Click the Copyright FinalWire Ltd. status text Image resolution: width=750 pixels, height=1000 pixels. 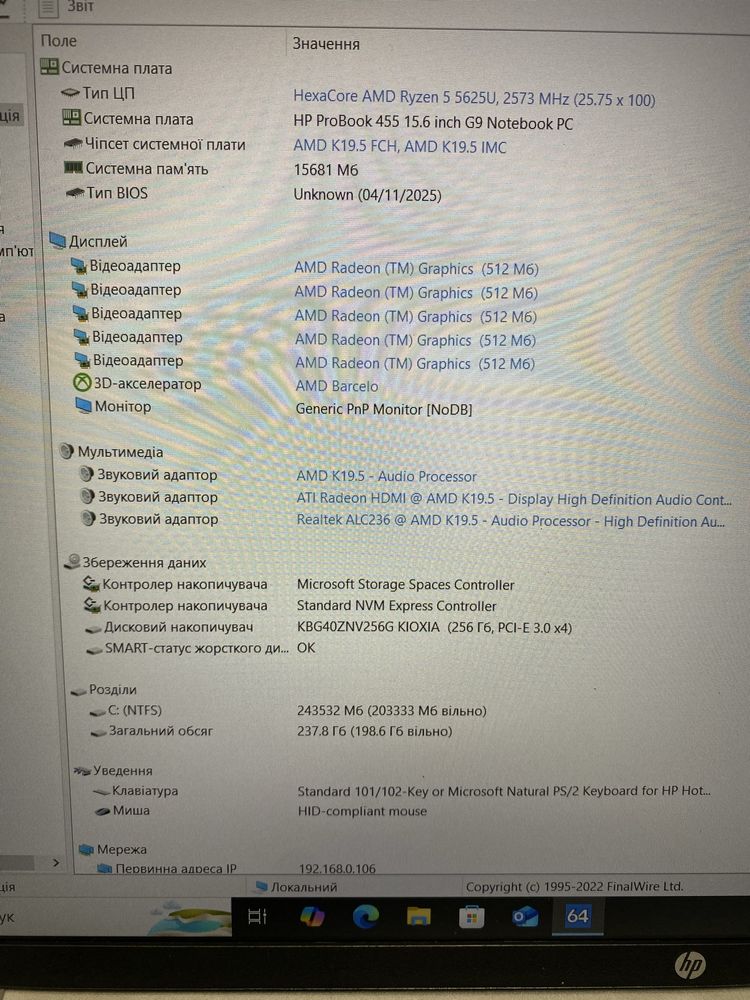pyautogui.click(x=575, y=886)
